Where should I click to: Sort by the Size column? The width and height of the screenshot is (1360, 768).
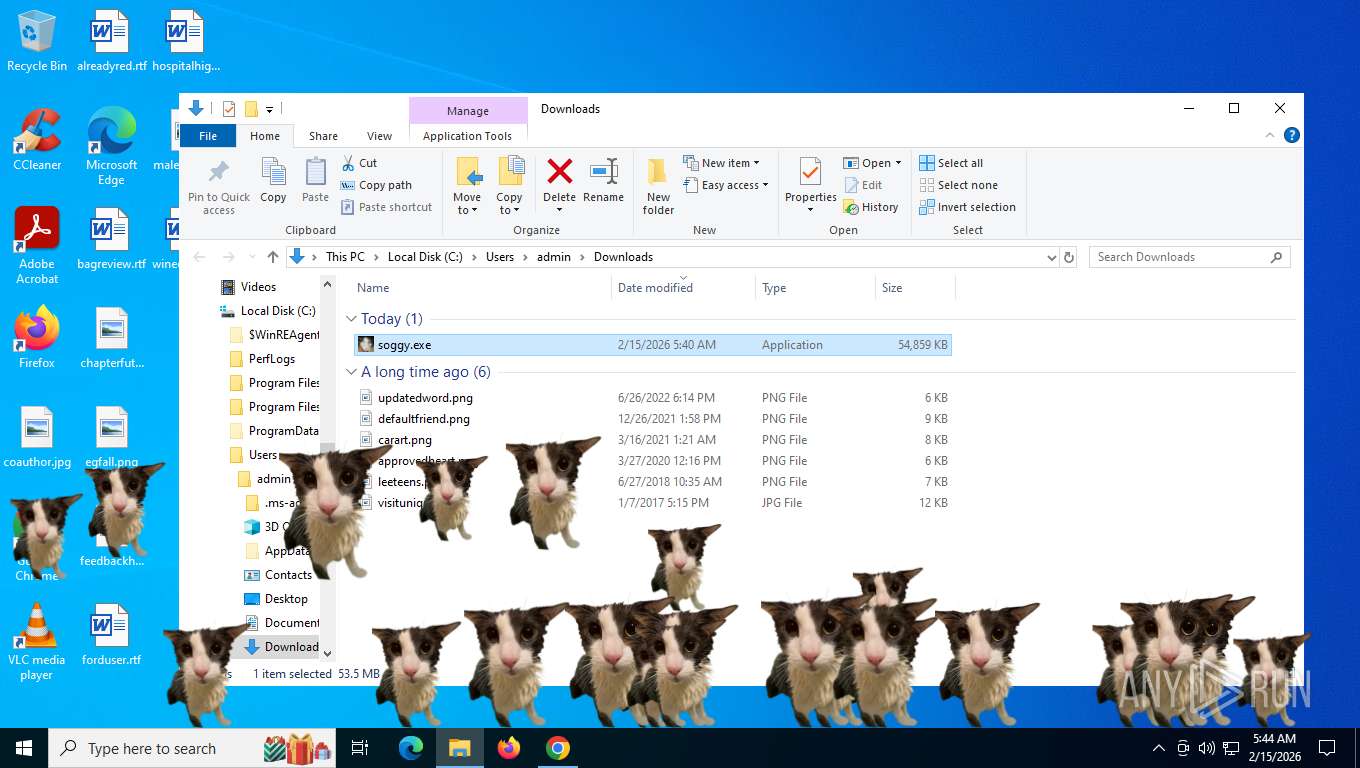click(x=892, y=288)
